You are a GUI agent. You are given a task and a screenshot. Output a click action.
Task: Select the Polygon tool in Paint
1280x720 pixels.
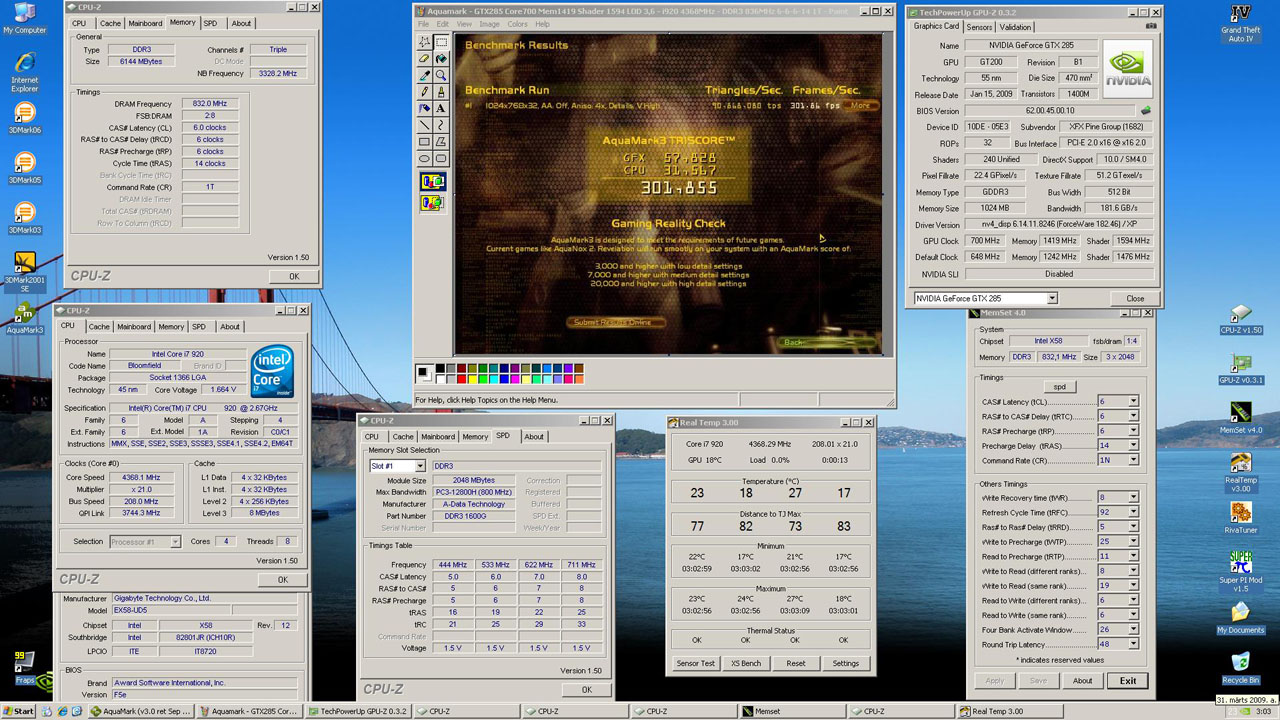pos(441,141)
